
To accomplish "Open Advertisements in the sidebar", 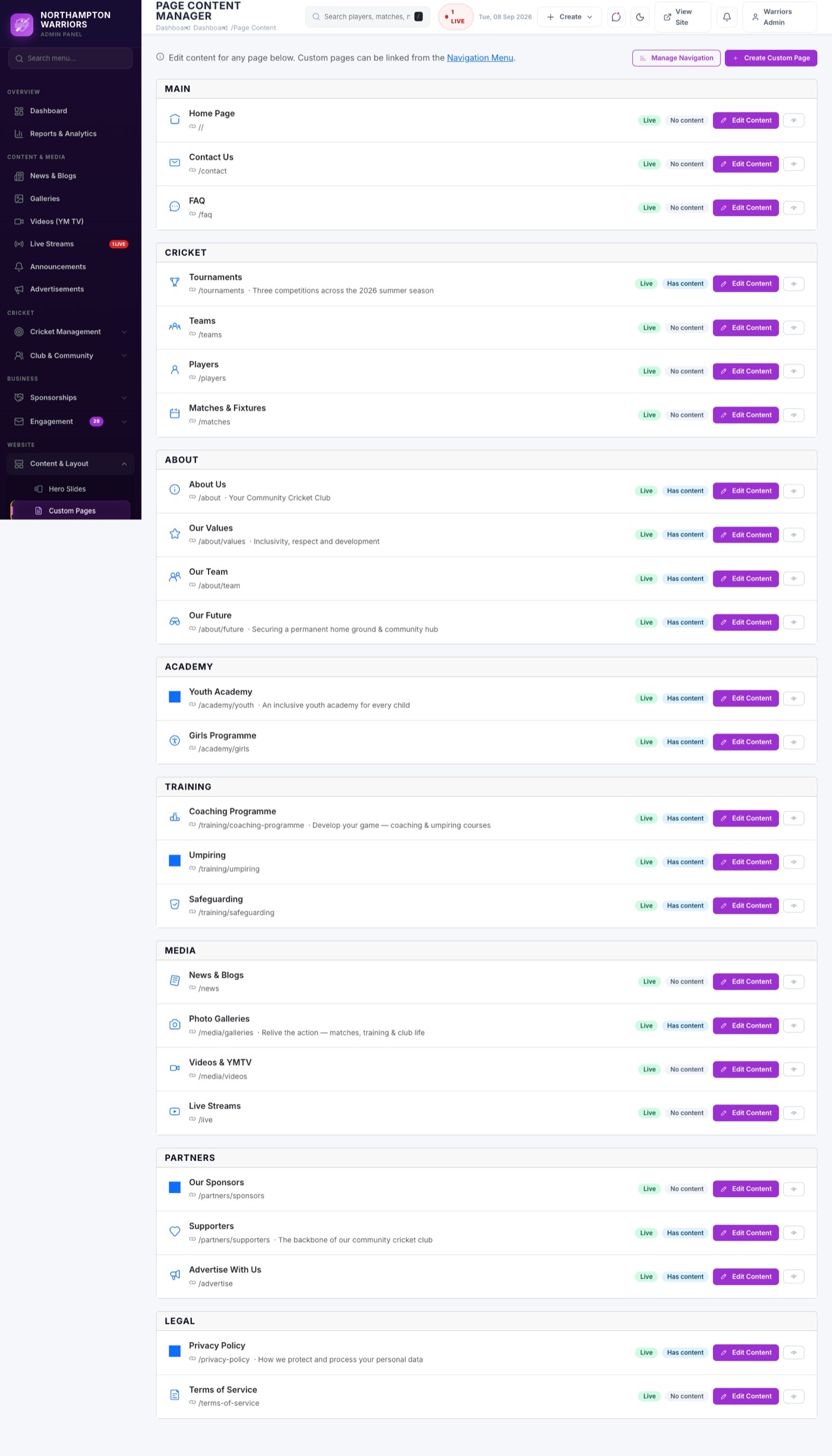I will (x=71, y=289).
